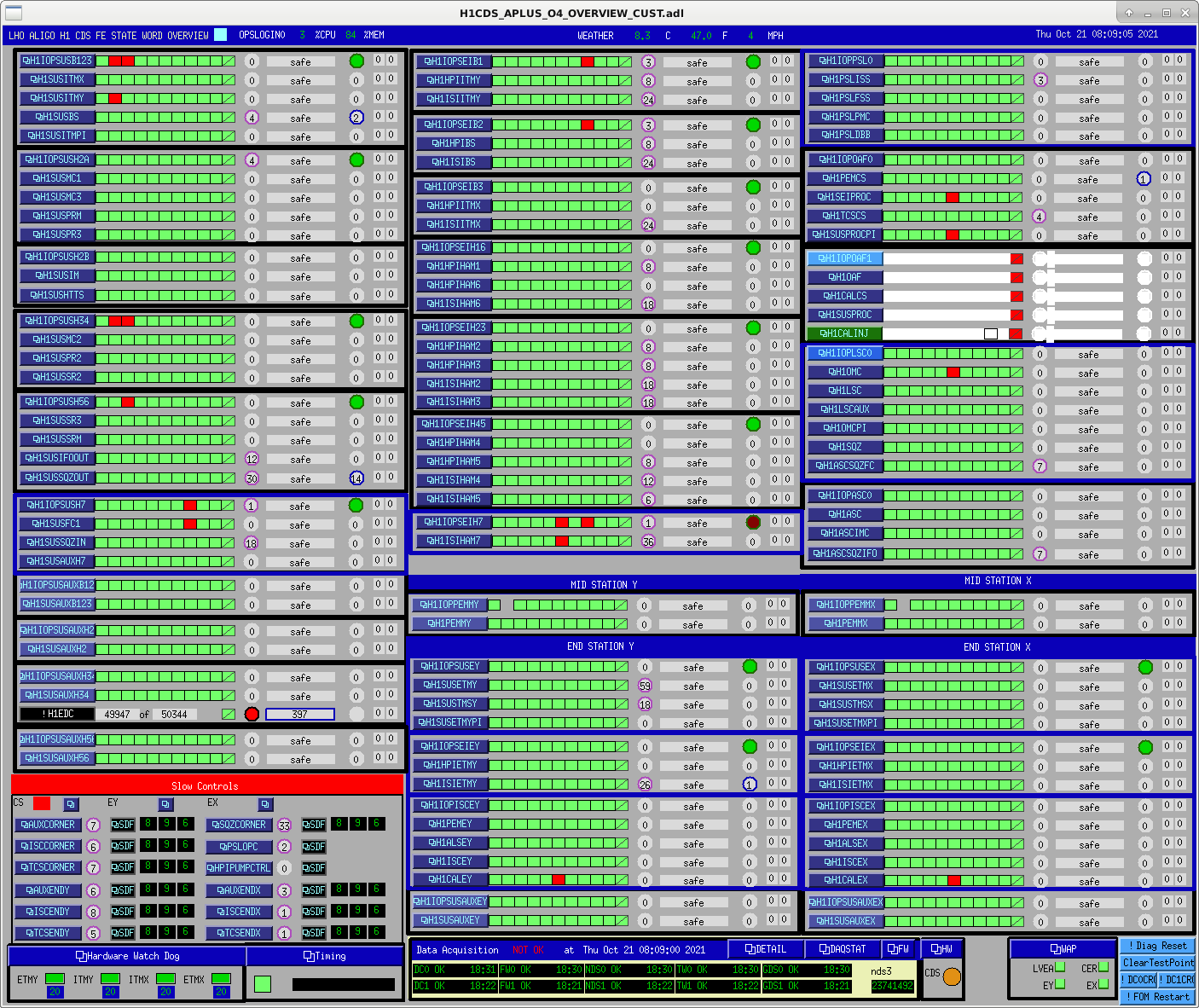Viewport: 1199px width, 1008px height.
Task: Open the DAQSTAT related display dropdown
Action: pyautogui.click(x=842, y=948)
